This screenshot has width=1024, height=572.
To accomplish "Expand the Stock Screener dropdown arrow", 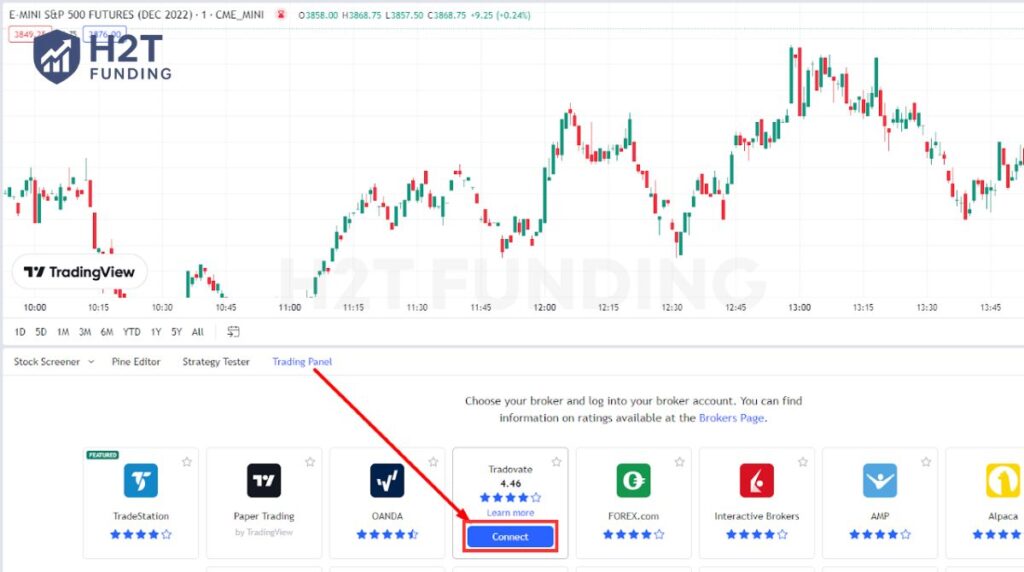I will click(x=91, y=362).
